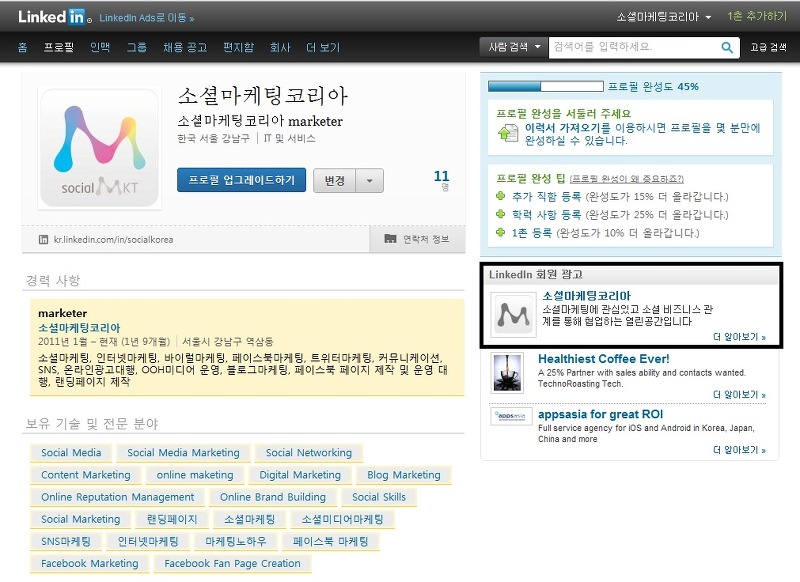The image size is (800, 582).
Task: Click the 이력서 가져오기 link
Action: (x=567, y=128)
